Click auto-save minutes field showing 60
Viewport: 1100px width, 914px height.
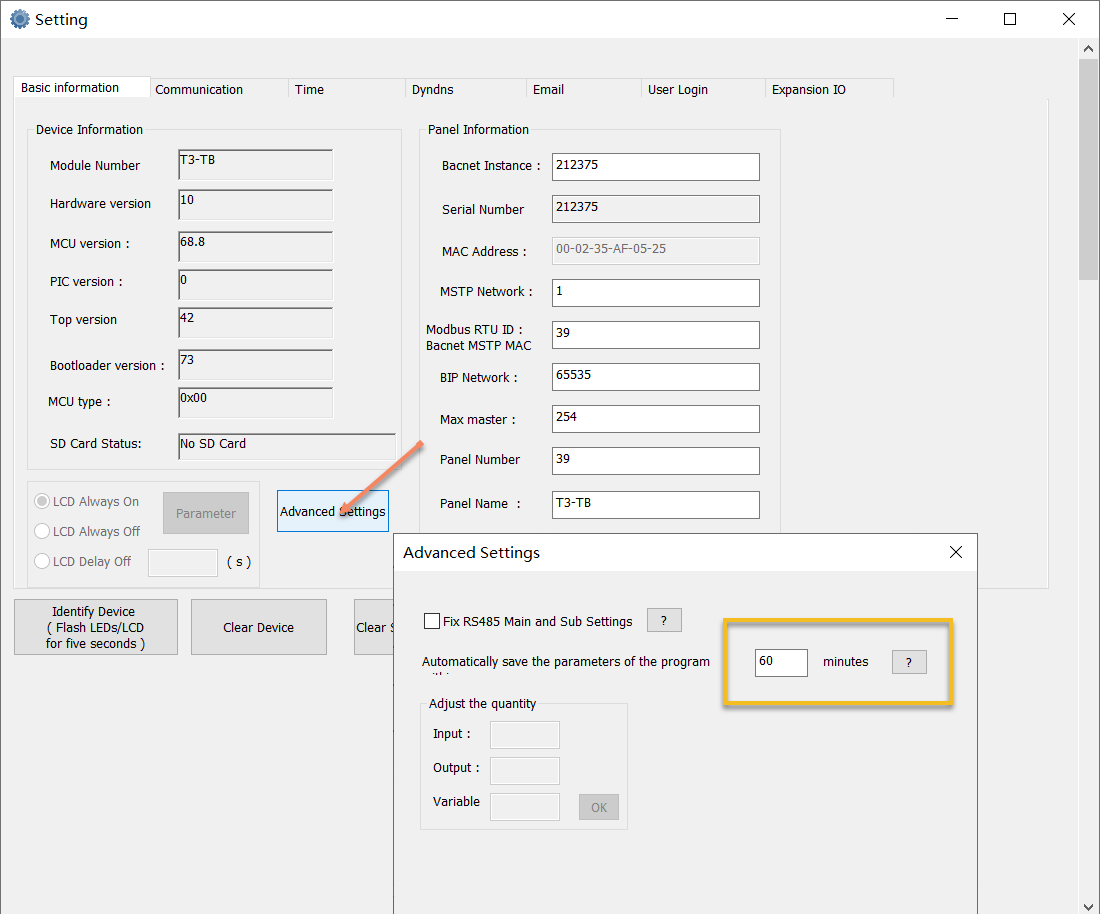[x=781, y=662]
